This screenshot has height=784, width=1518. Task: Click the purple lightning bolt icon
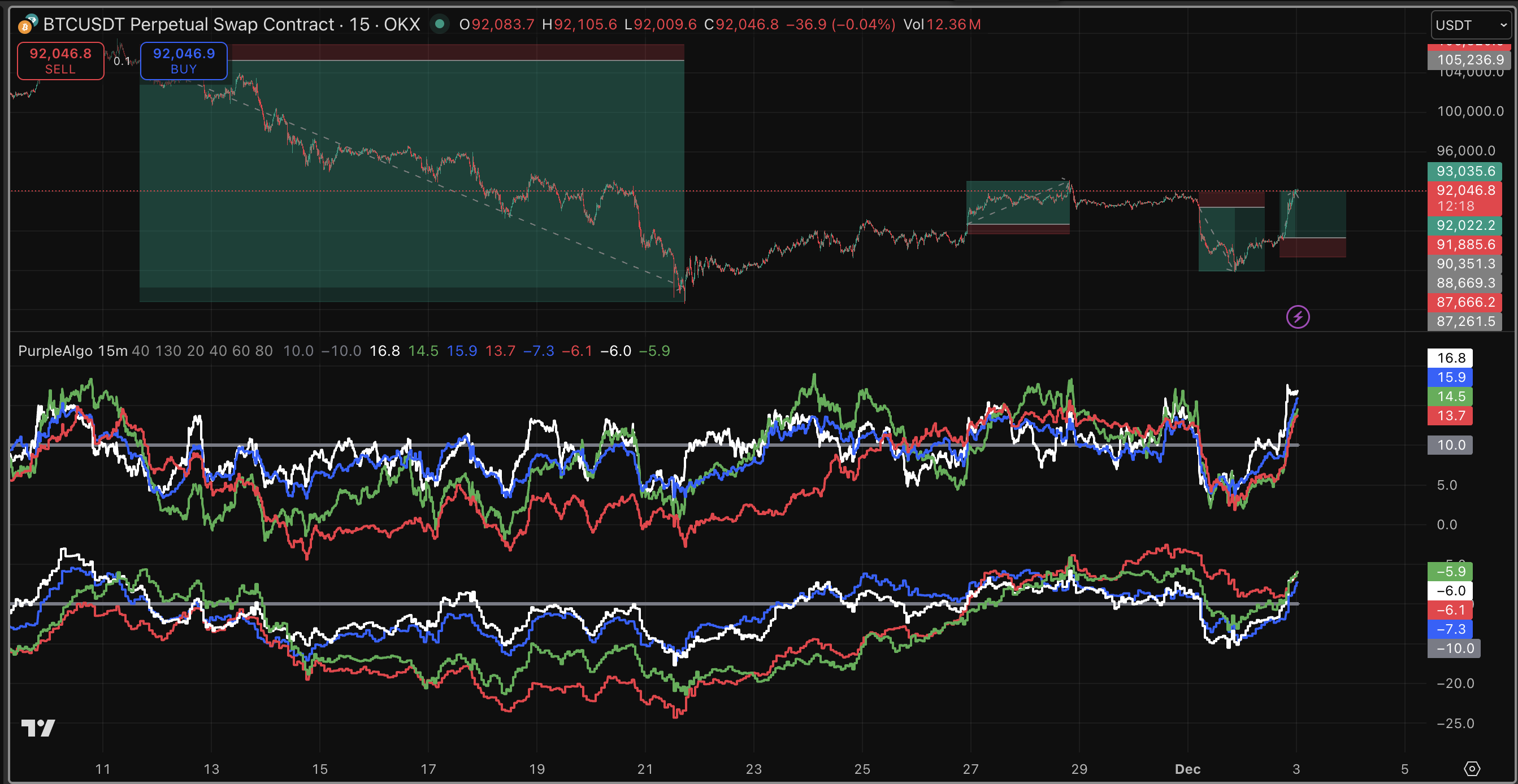[1298, 317]
